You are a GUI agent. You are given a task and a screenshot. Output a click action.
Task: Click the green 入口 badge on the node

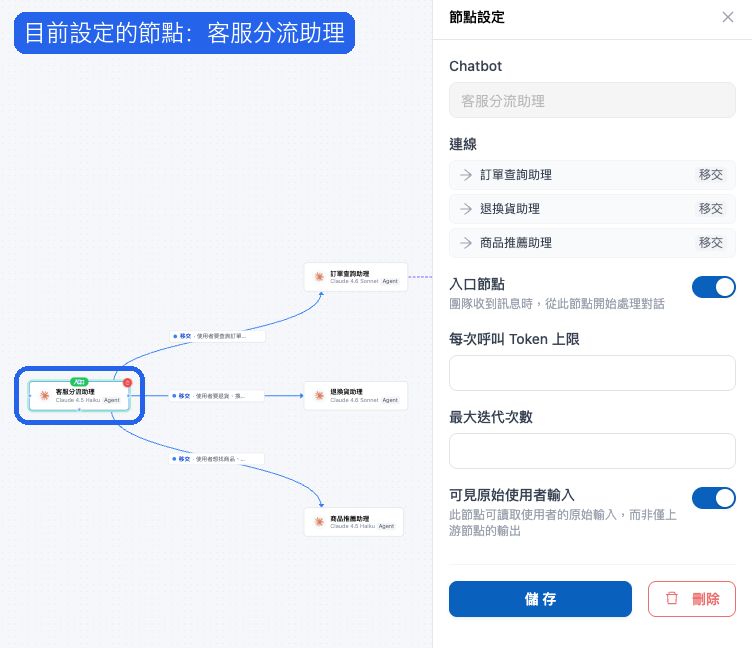click(x=79, y=382)
